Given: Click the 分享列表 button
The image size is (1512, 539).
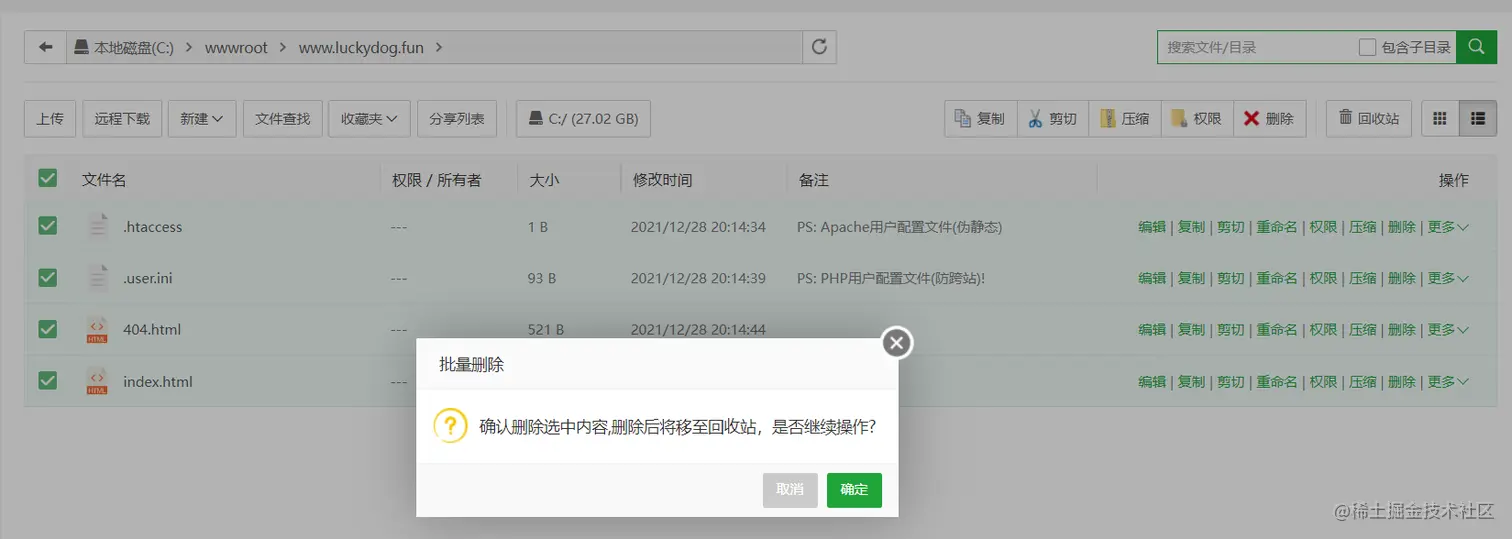Looking at the screenshot, I should point(457,119).
